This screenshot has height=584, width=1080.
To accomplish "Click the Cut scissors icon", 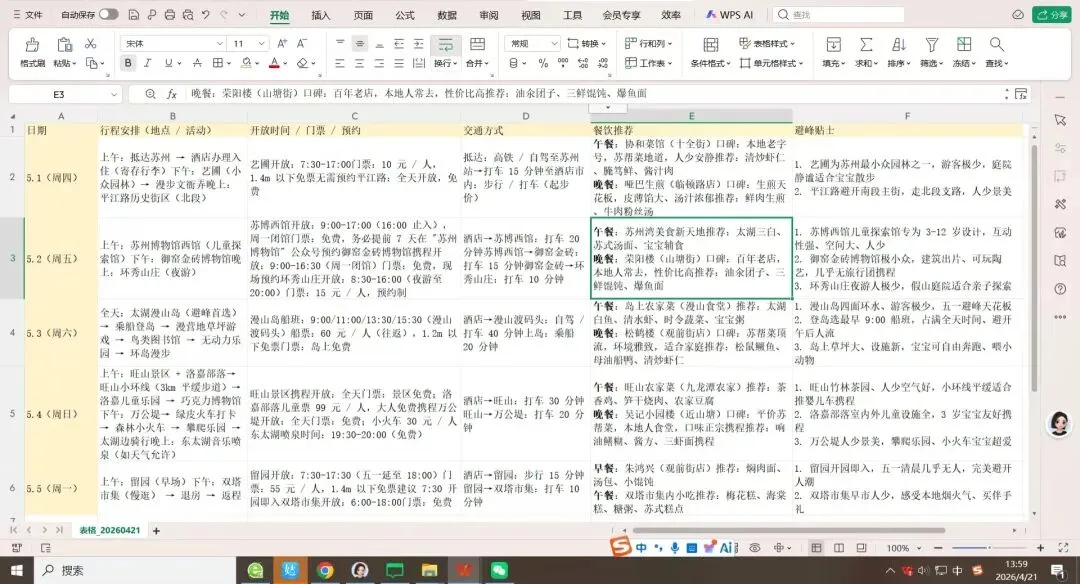I will click(x=90, y=43).
